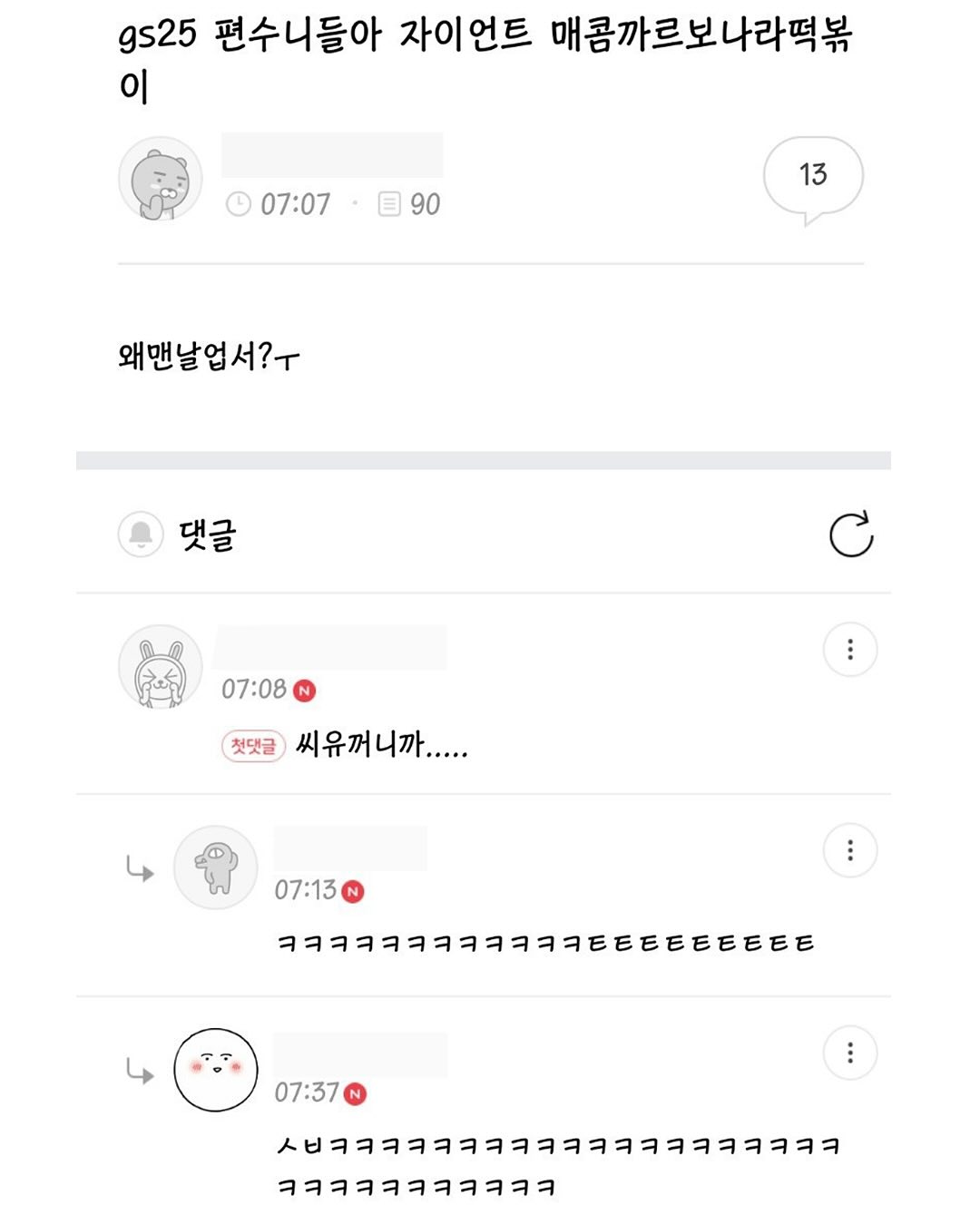
Task: Click the 댓글 comments section heading
Action: click(208, 534)
